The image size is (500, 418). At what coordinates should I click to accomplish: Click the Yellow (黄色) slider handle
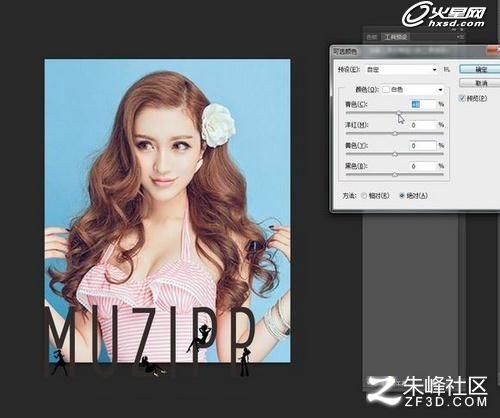395,154
